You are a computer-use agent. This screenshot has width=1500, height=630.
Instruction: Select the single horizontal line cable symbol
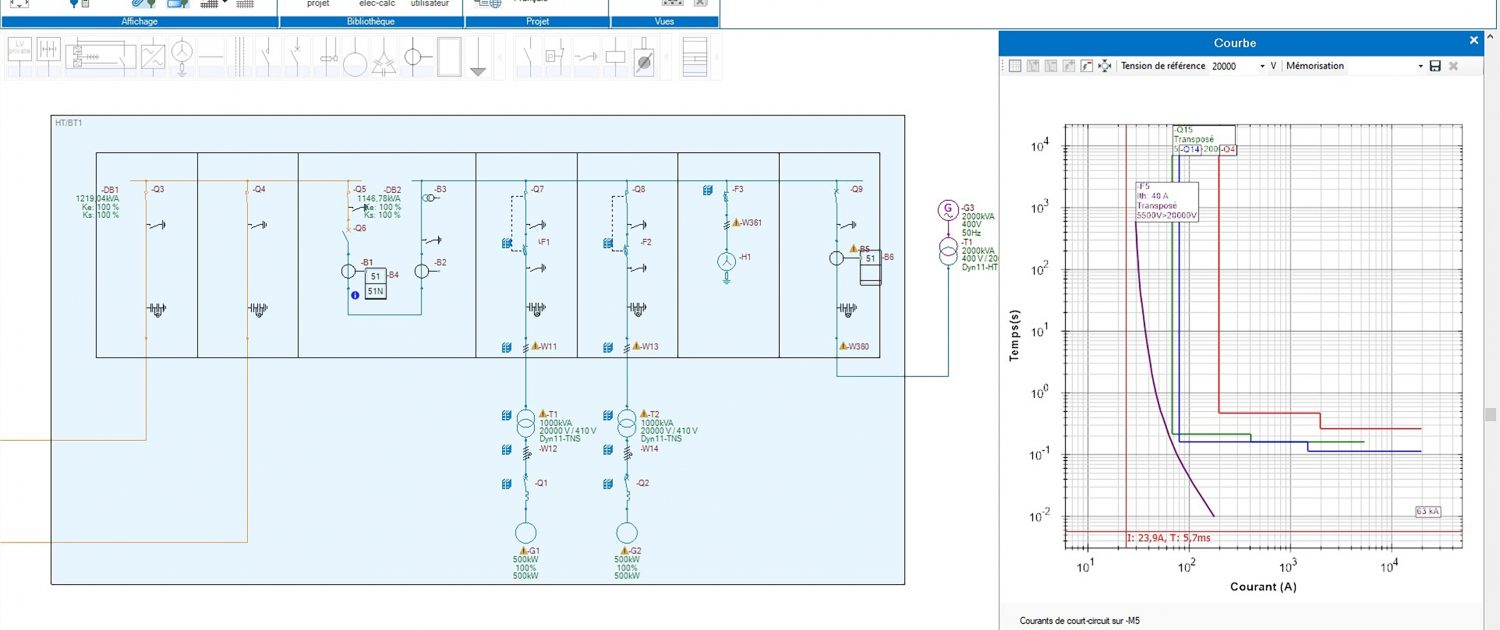[x=210, y=55]
